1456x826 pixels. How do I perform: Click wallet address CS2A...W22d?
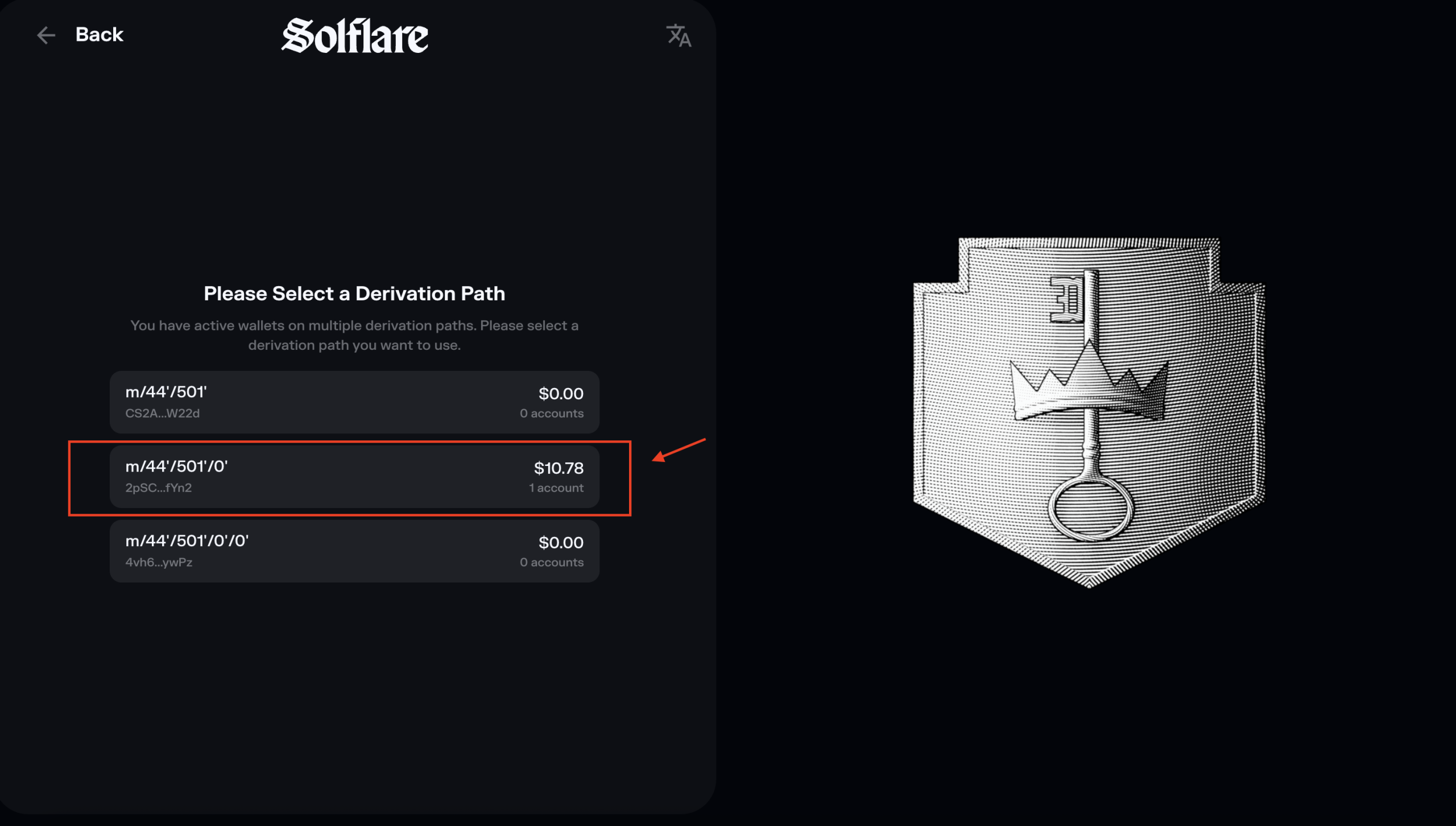coord(162,414)
